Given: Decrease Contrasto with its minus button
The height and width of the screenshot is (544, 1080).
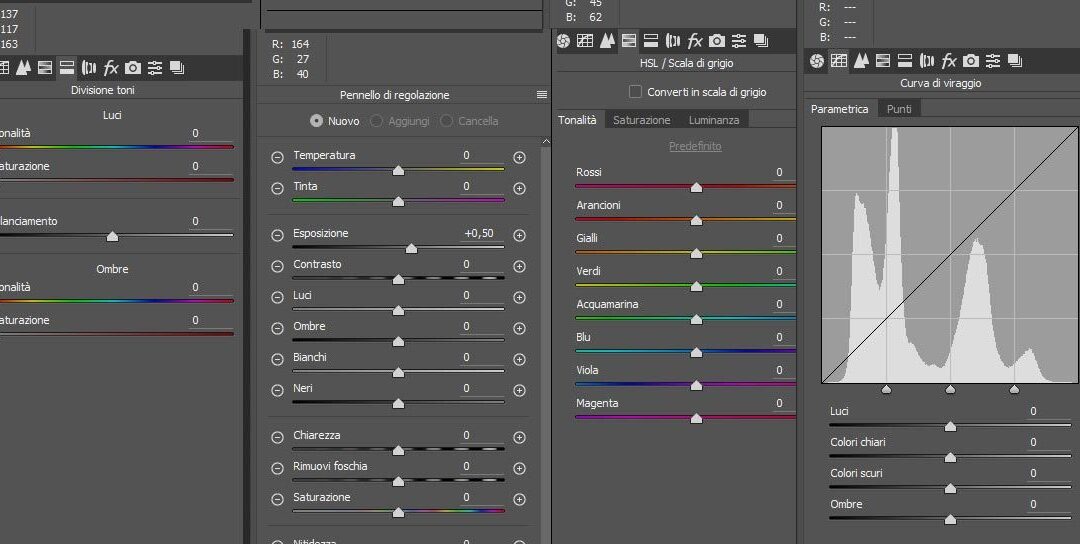Looking at the screenshot, I should point(278,266).
